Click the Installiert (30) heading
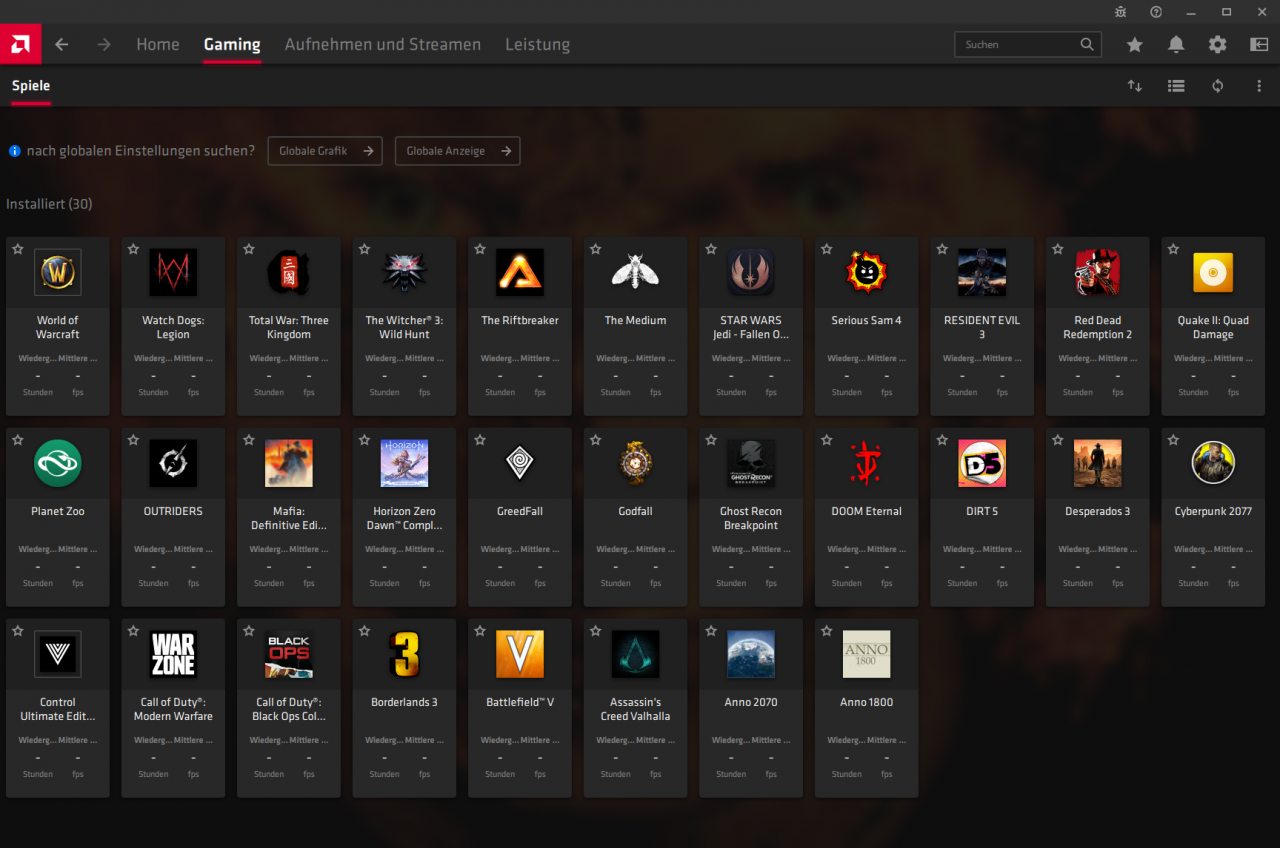Screen dimensions: 1280x848 tap(49, 204)
